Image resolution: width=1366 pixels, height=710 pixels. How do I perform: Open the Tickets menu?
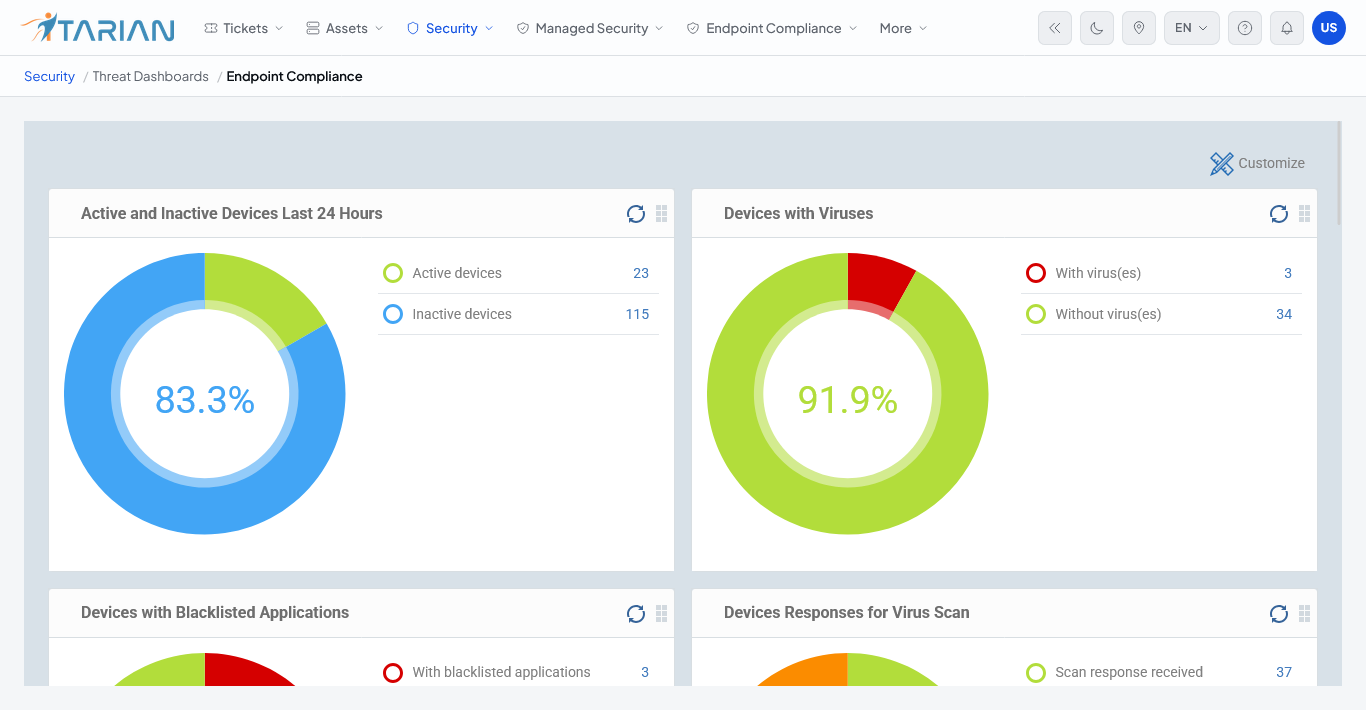coord(243,28)
